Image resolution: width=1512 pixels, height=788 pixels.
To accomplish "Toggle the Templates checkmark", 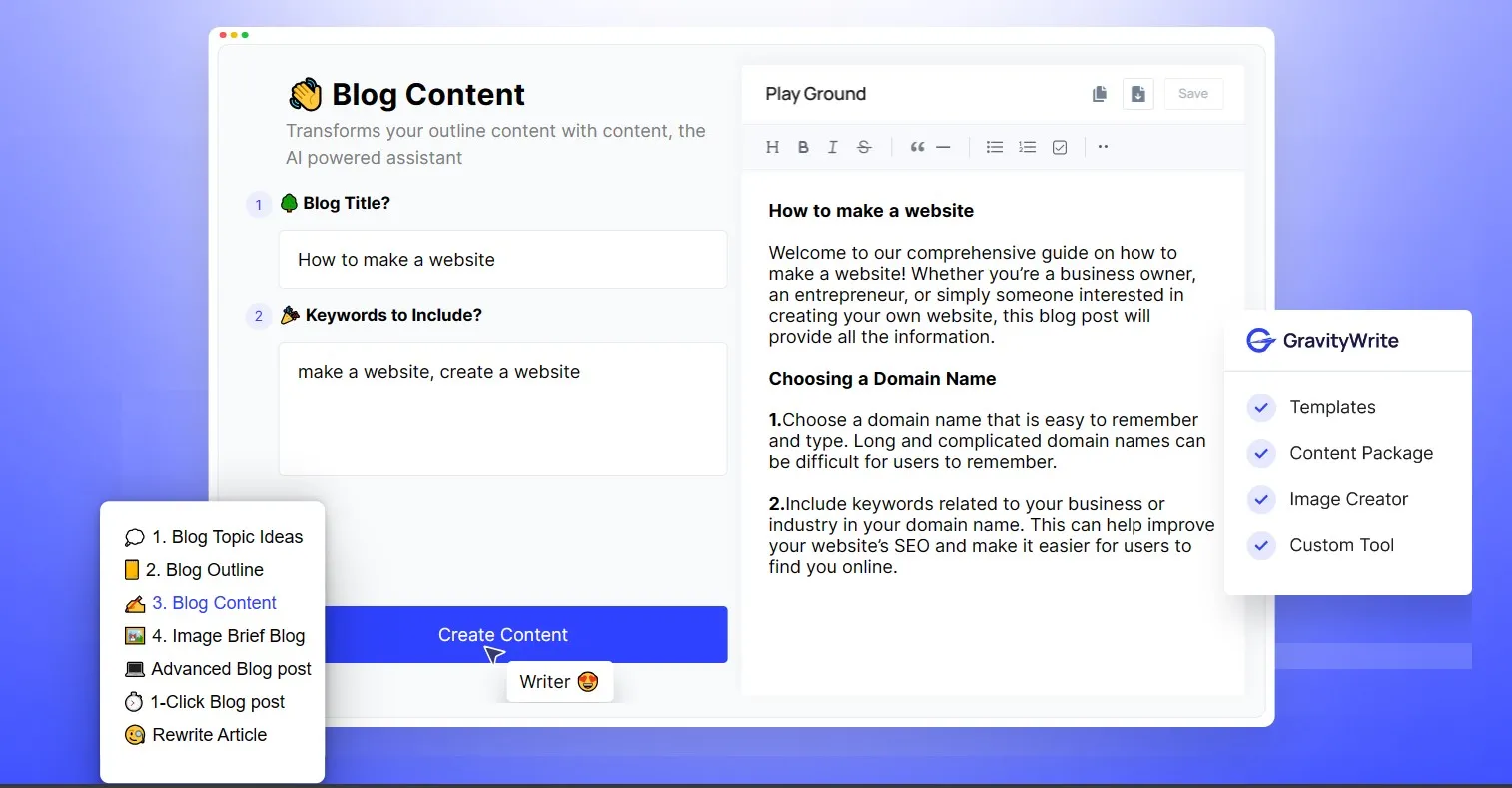I will pos(1260,407).
